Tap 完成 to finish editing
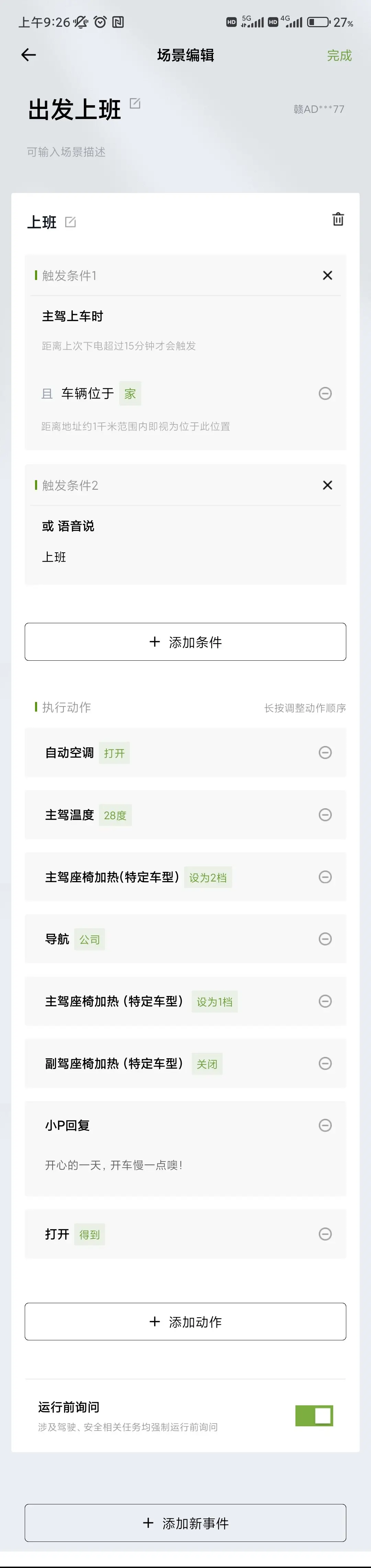 [339, 55]
